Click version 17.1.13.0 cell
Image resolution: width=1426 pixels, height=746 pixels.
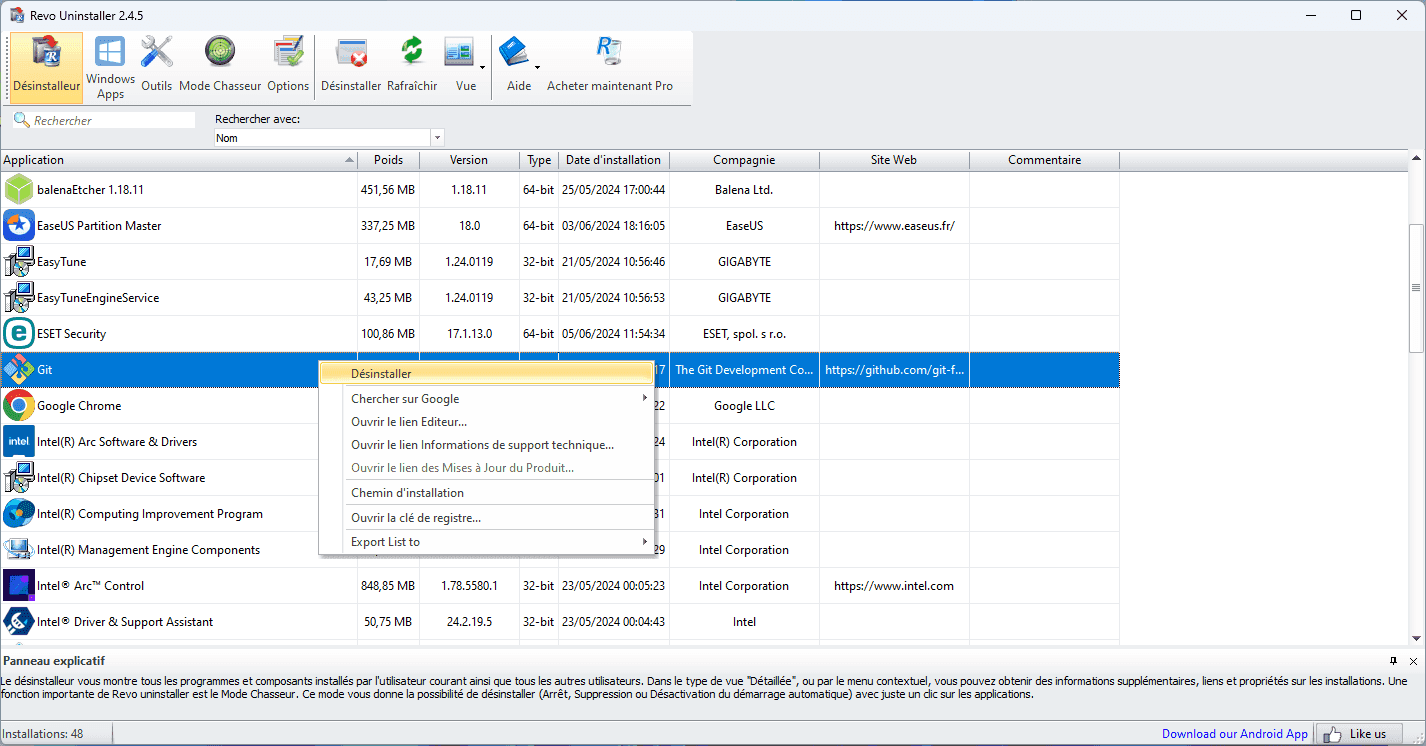point(469,333)
